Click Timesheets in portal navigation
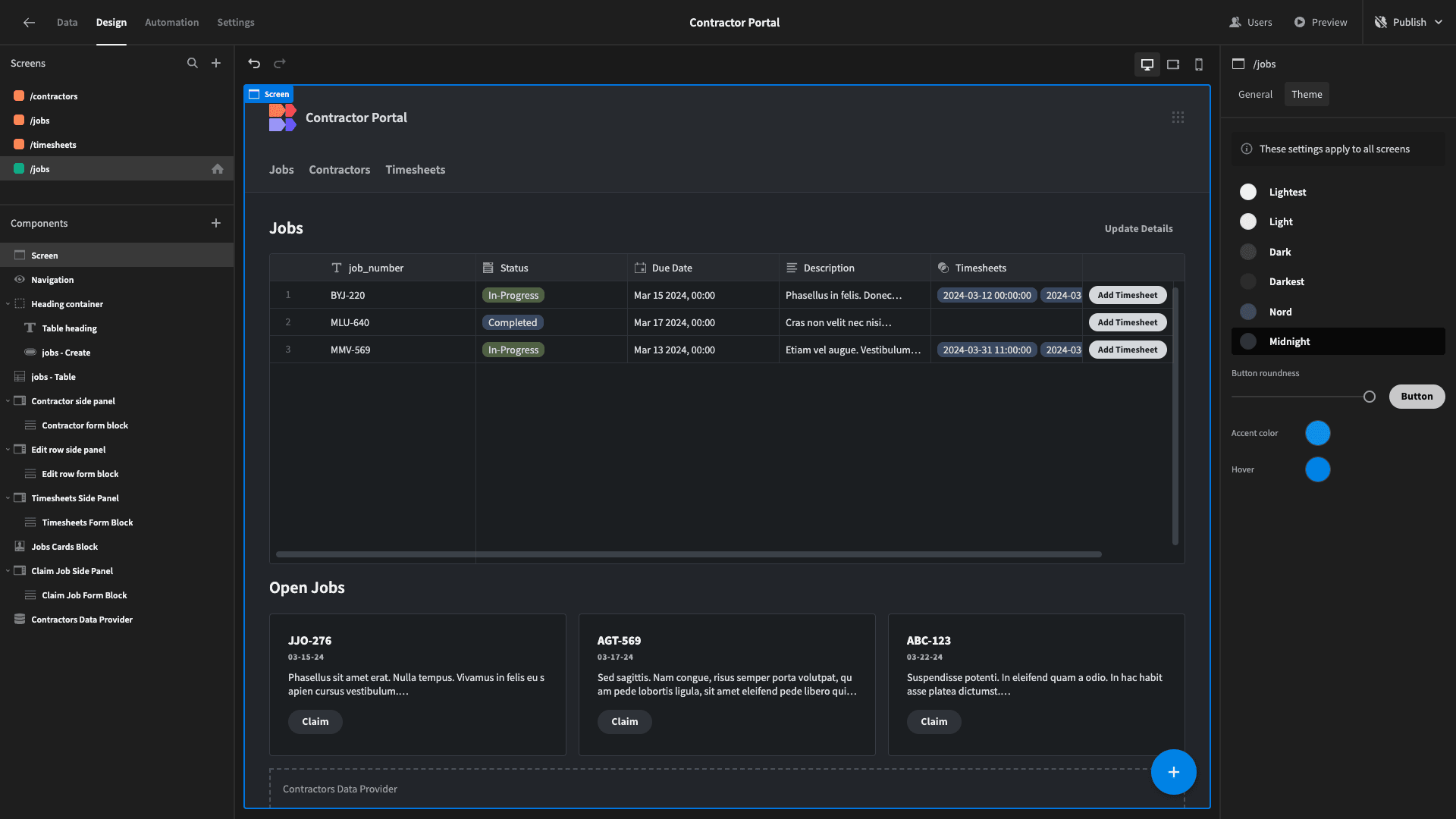The width and height of the screenshot is (1456, 819). [416, 170]
